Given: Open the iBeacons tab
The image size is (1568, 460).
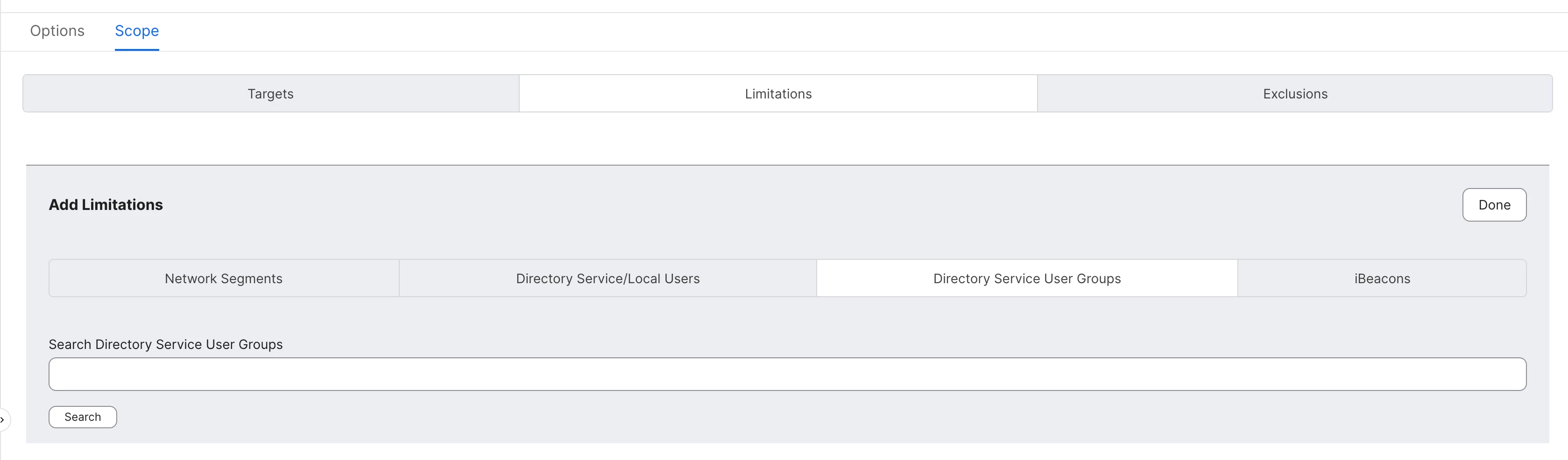Looking at the screenshot, I should click(1382, 279).
